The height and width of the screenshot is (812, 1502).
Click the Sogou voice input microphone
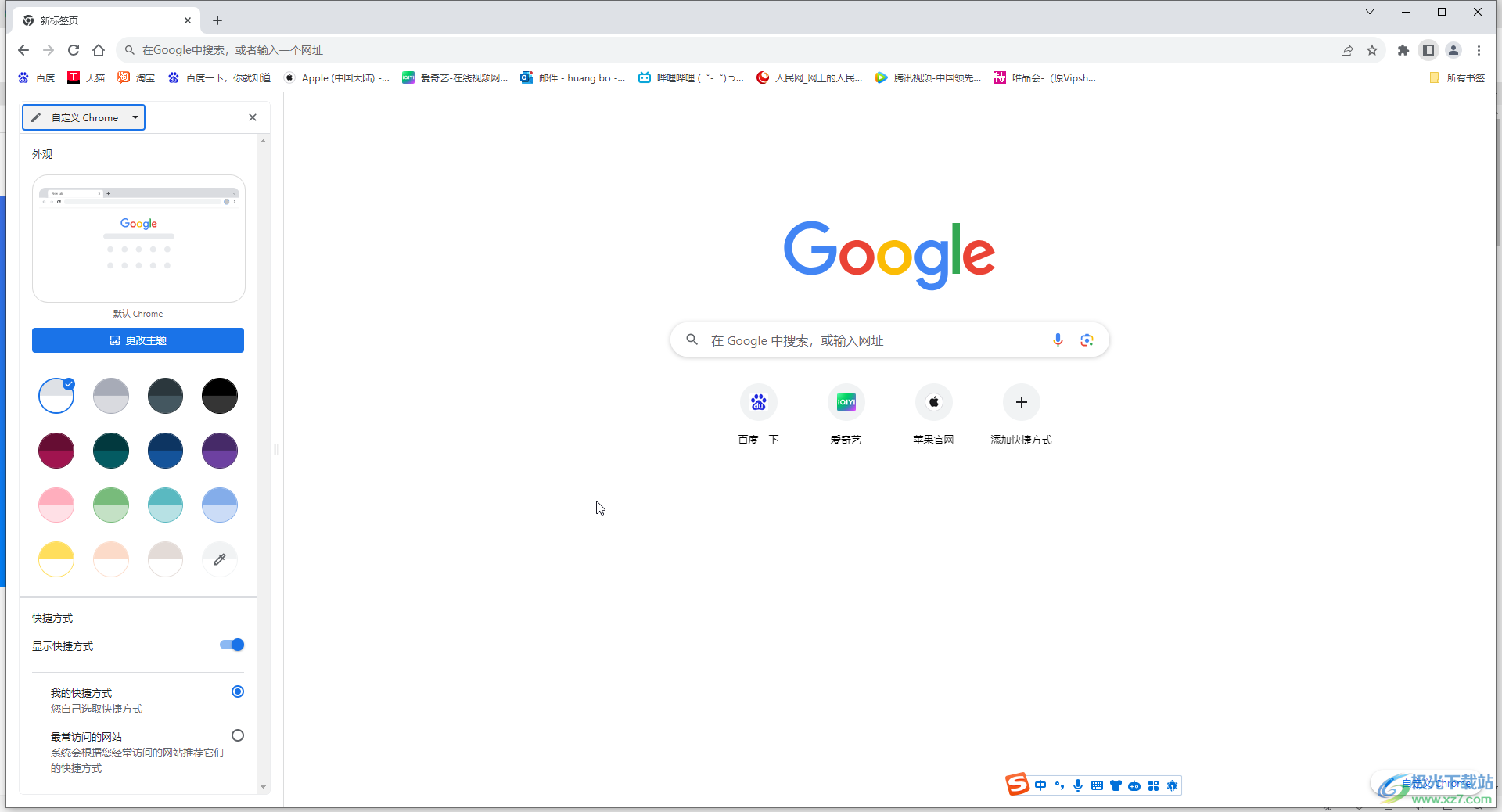tap(1078, 785)
